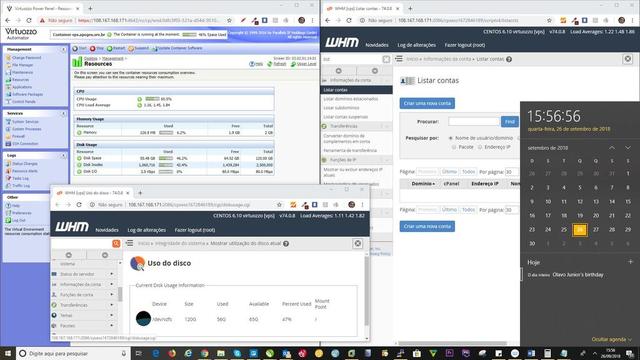Click the help icon beside Listar contas breadcrumb
Screen dimensions: 640x360
point(509,59)
